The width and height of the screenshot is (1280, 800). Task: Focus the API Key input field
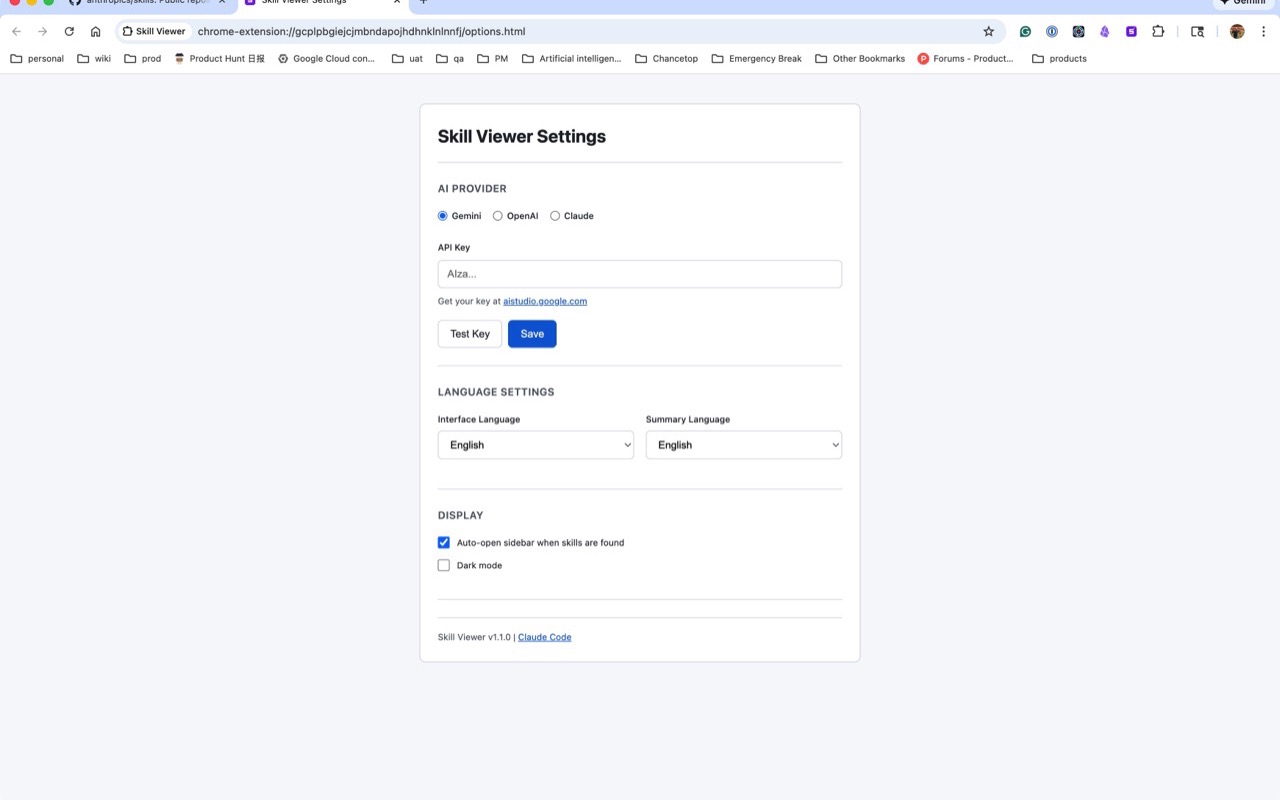(640, 274)
